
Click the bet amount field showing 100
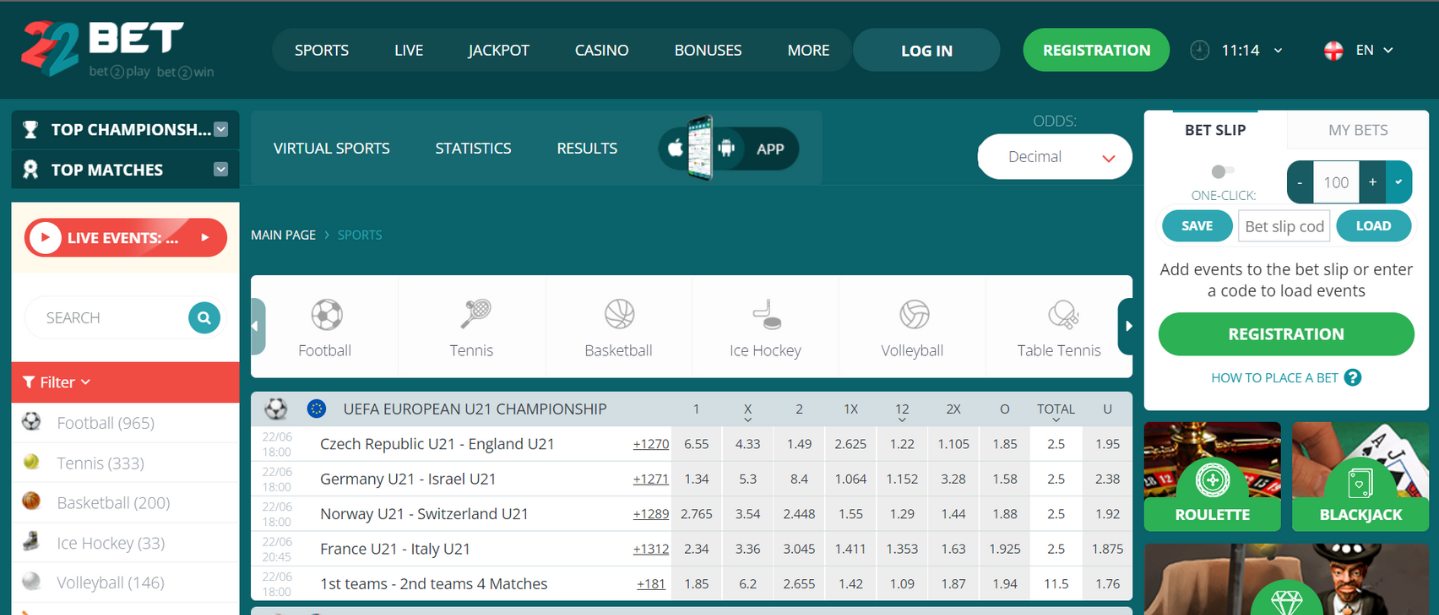1336,182
